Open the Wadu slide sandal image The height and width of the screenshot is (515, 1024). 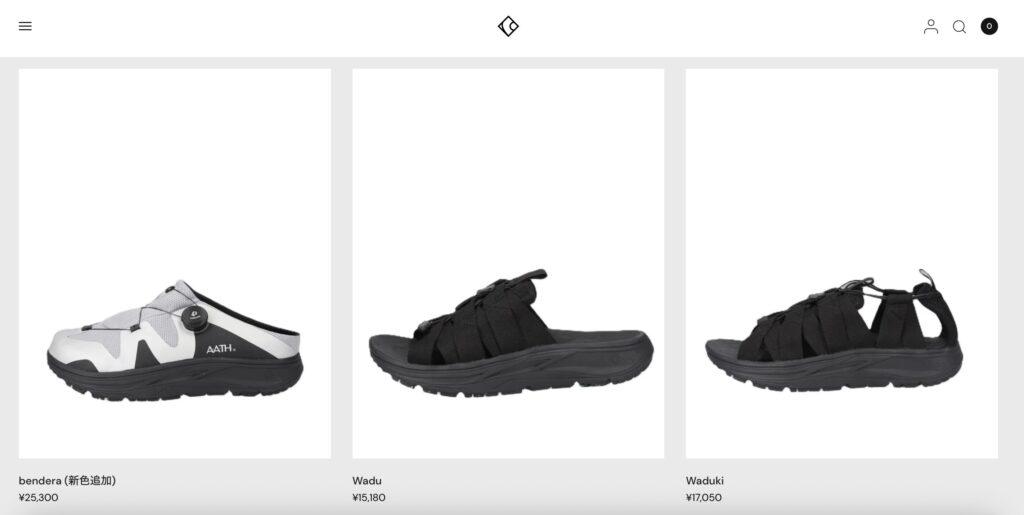tap(508, 263)
